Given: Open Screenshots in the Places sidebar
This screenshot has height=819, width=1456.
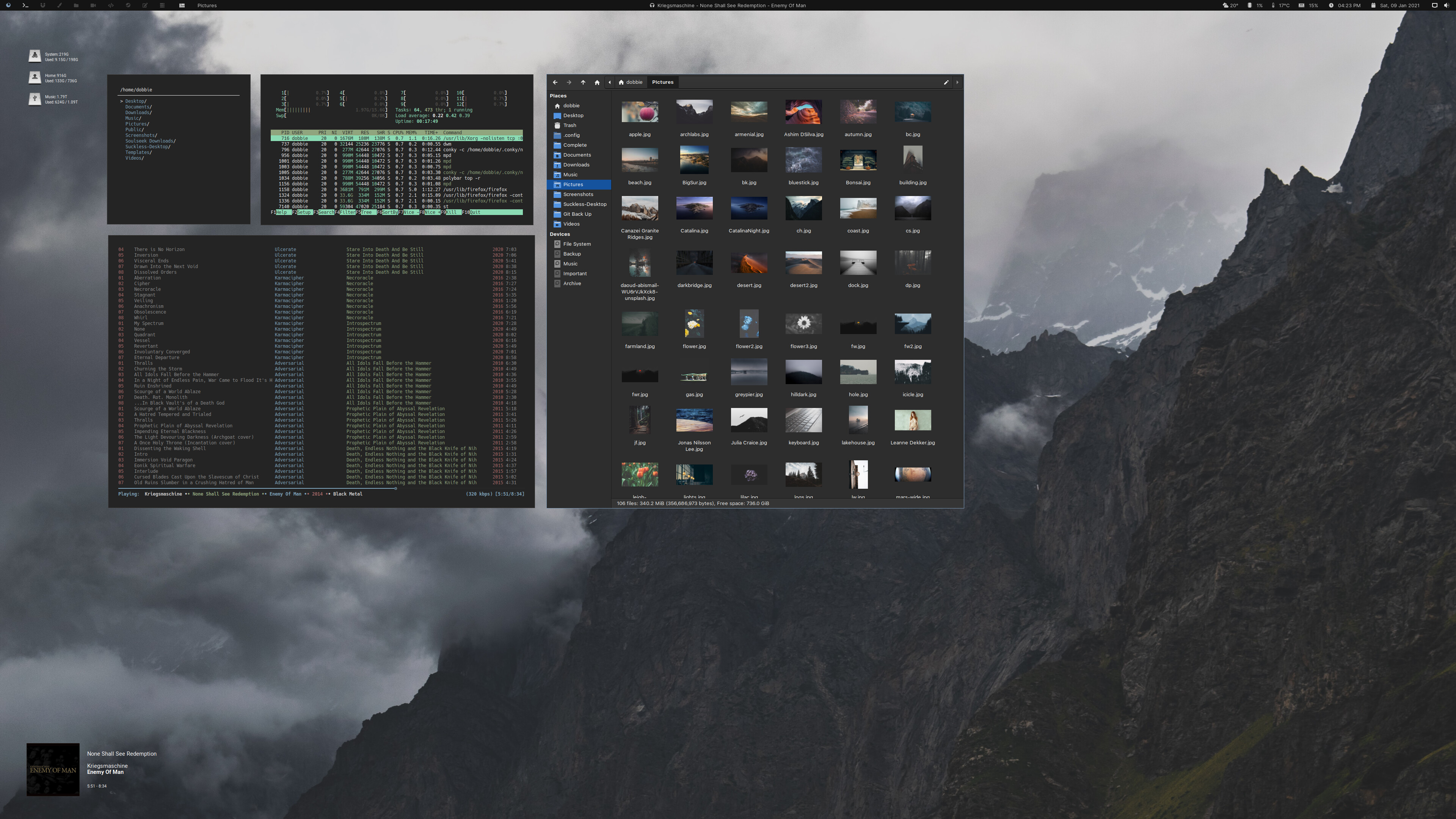Looking at the screenshot, I should click(x=577, y=195).
